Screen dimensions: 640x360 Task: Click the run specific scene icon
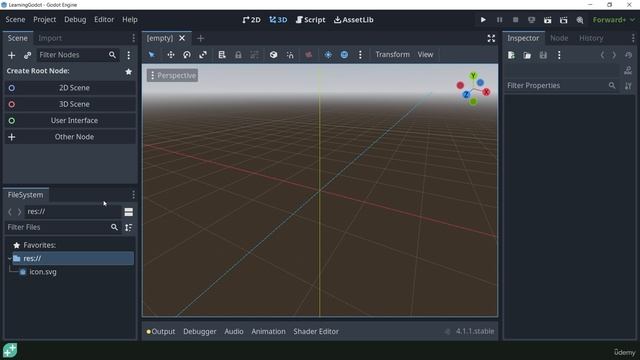(x=563, y=20)
